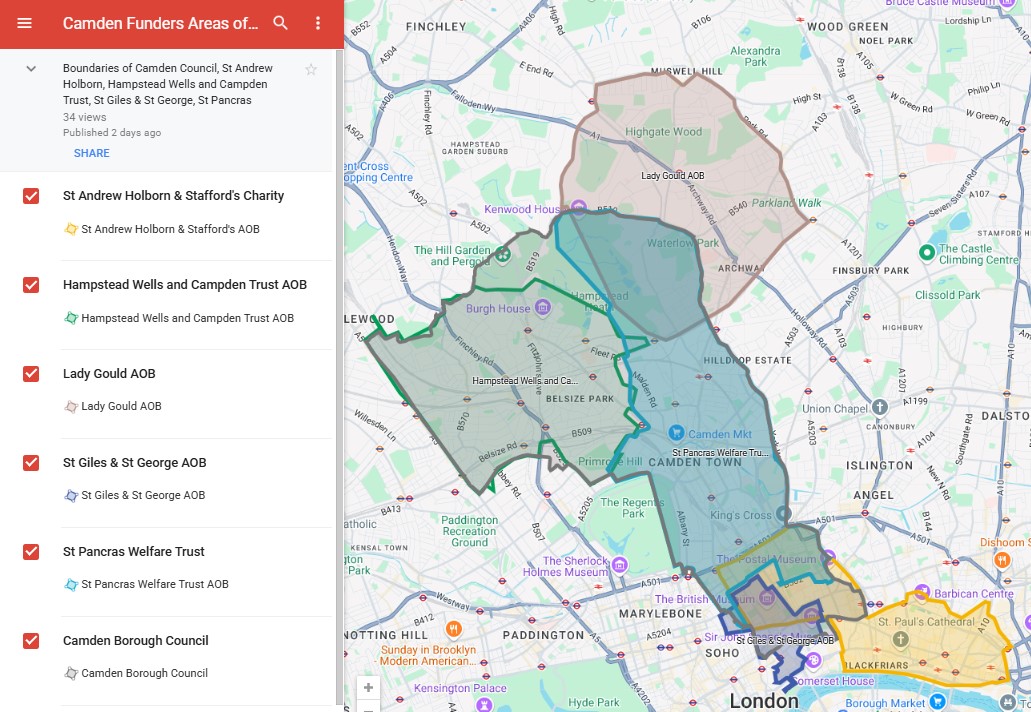Click the Published 2 days ago text
The height and width of the screenshot is (712, 1031).
pos(112,132)
